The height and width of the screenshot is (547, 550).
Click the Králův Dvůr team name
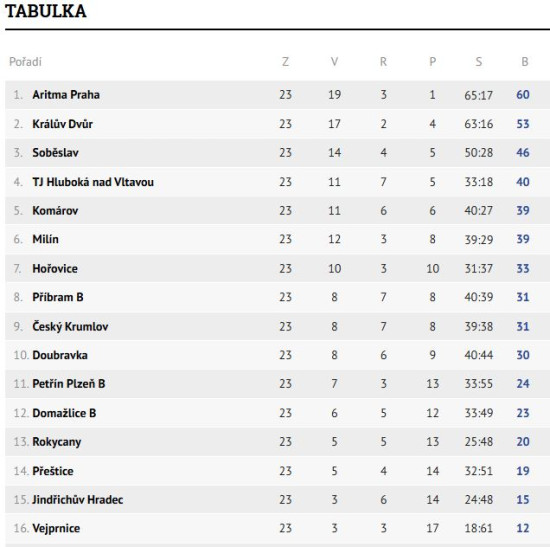click(62, 124)
